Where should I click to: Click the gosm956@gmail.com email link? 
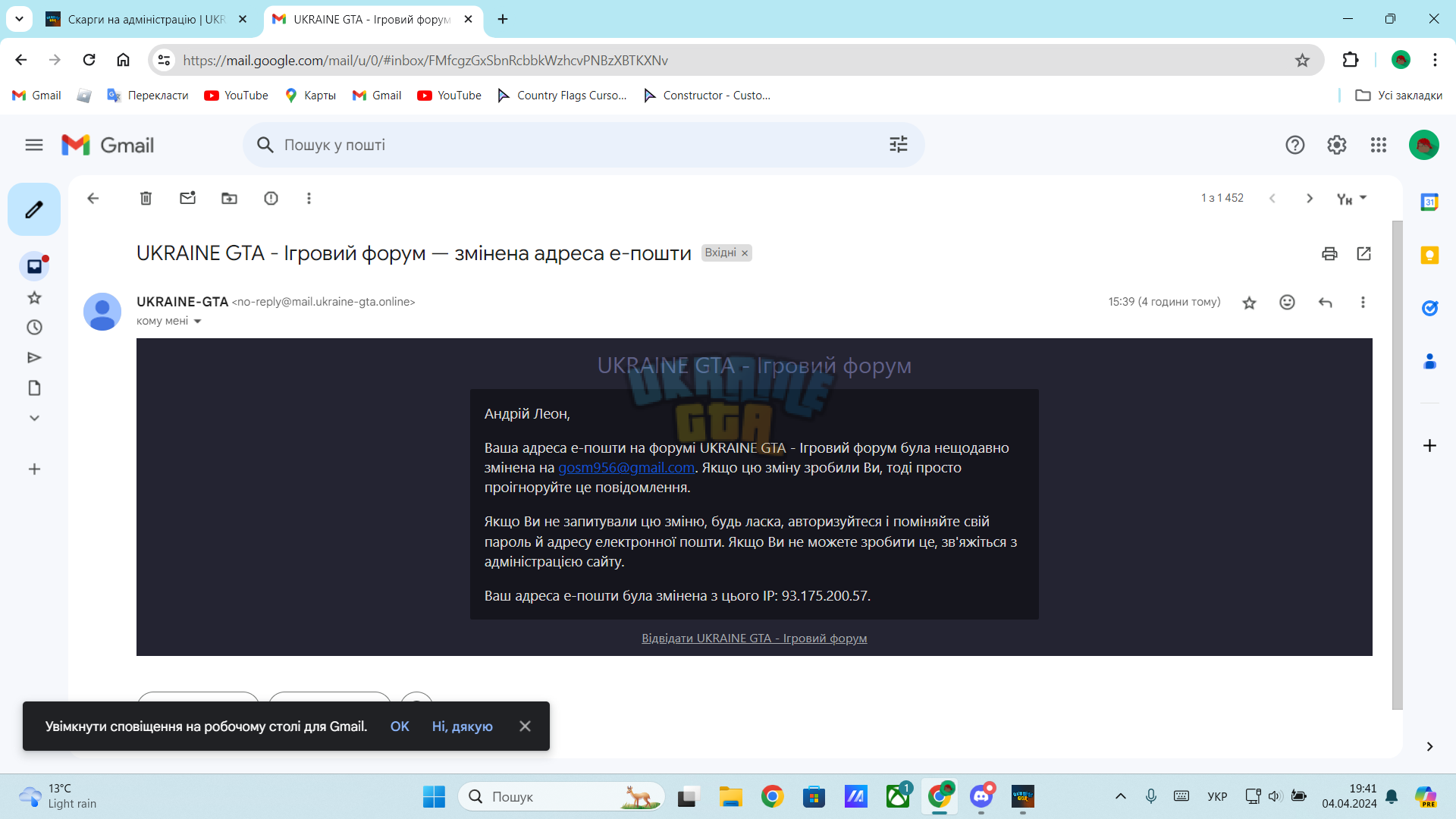(x=626, y=468)
